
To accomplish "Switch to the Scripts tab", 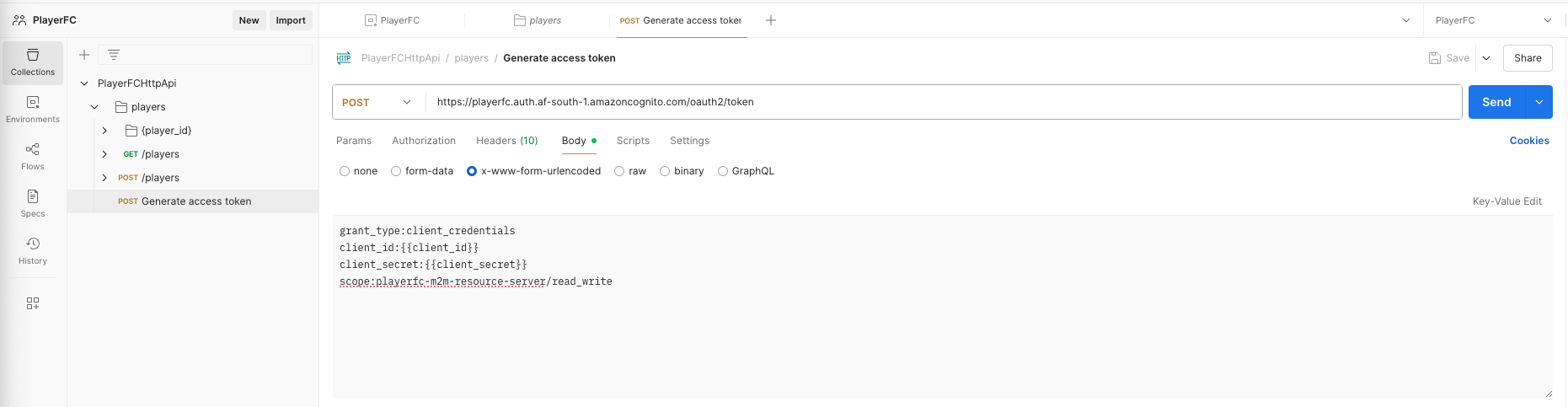I will click(x=633, y=141).
